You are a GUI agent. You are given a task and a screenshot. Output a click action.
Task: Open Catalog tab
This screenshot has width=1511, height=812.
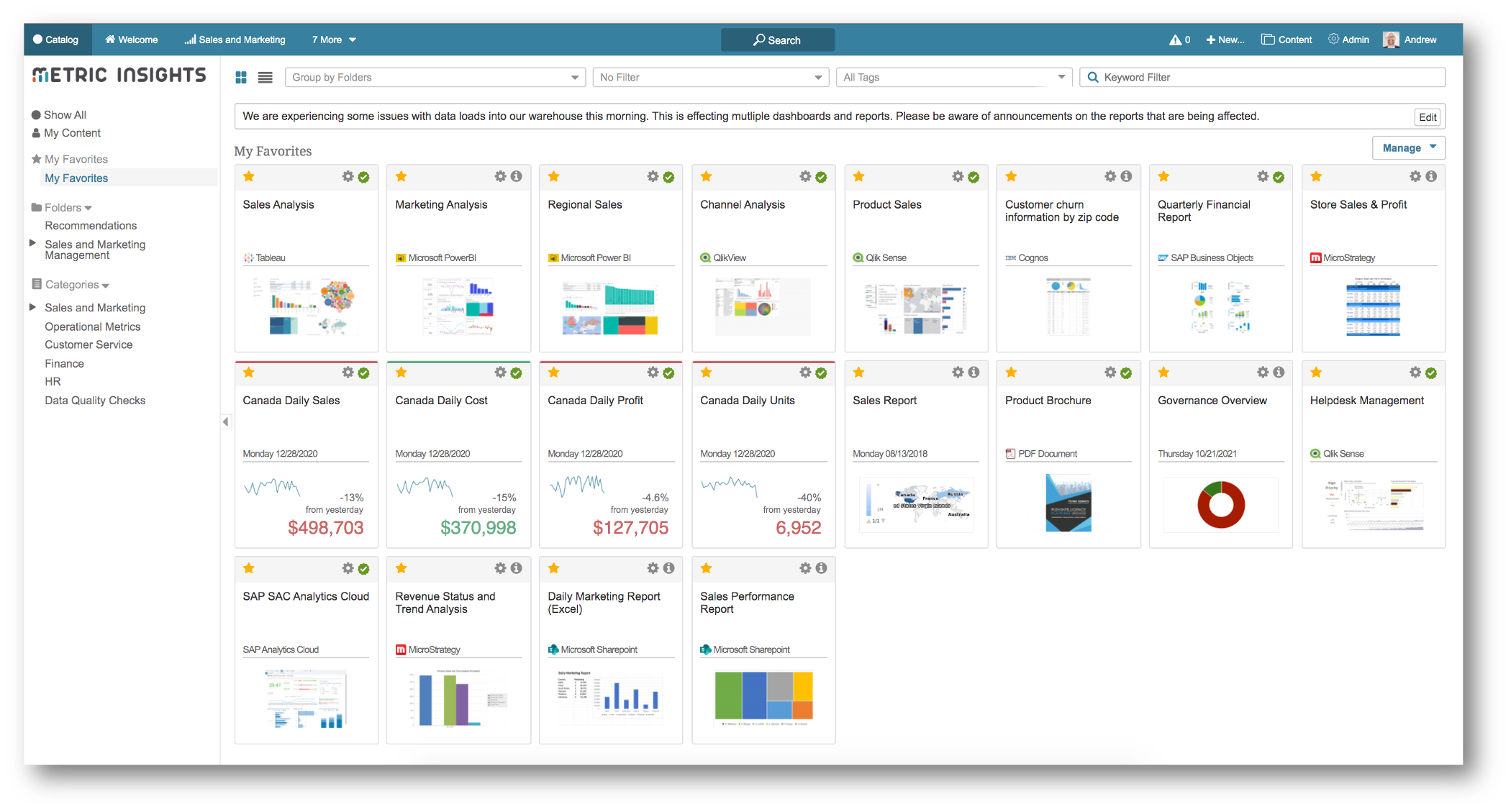click(57, 40)
